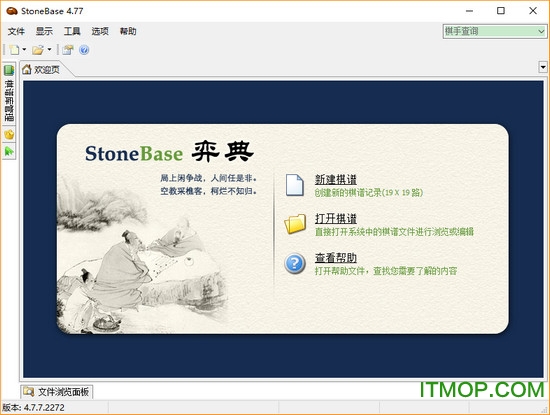This screenshot has height=415, width=550.
Task: Click the 查看帮助 link
Action: pyautogui.click(x=336, y=258)
